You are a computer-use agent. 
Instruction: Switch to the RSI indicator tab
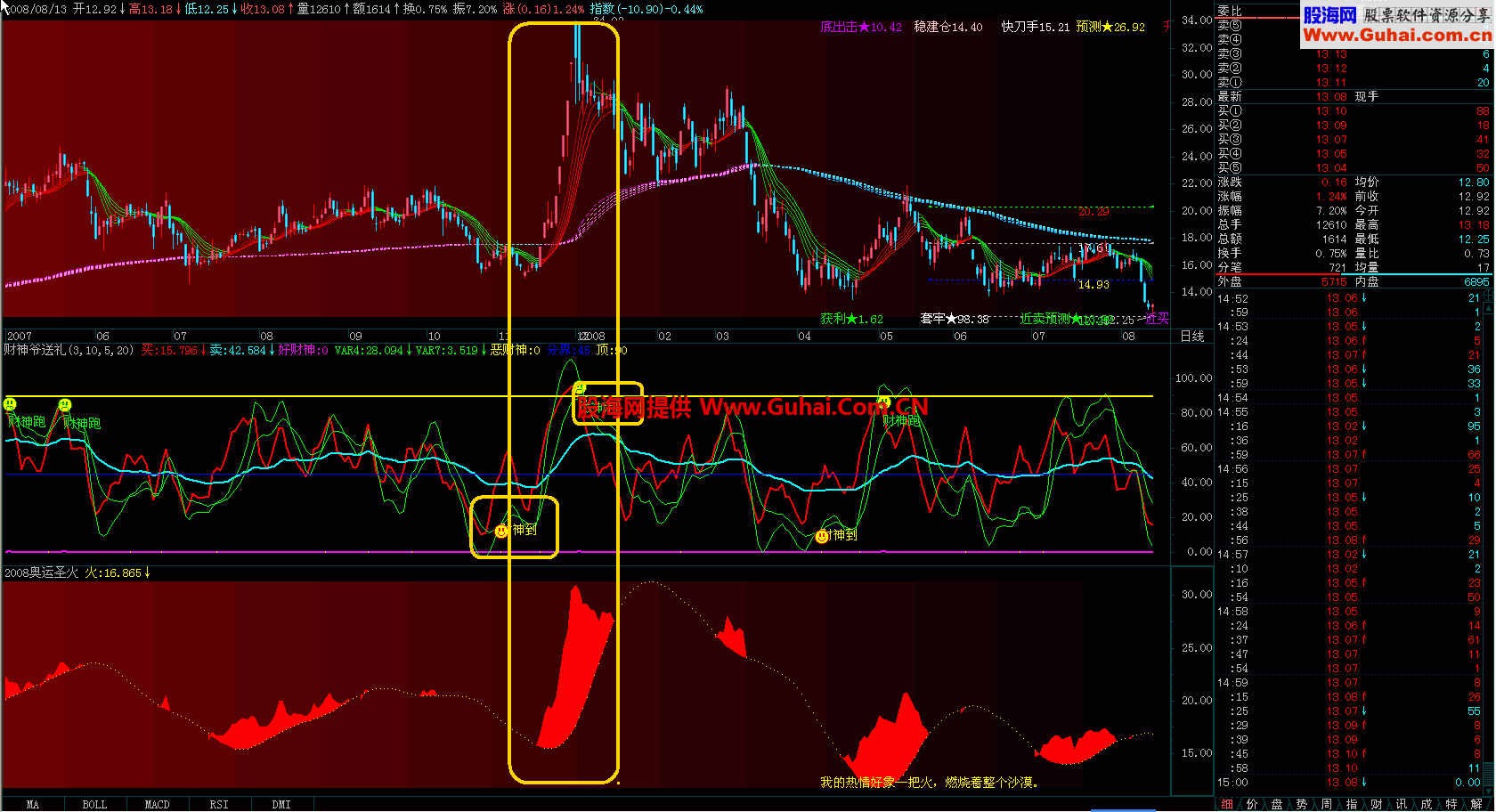[x=219, y=804]
